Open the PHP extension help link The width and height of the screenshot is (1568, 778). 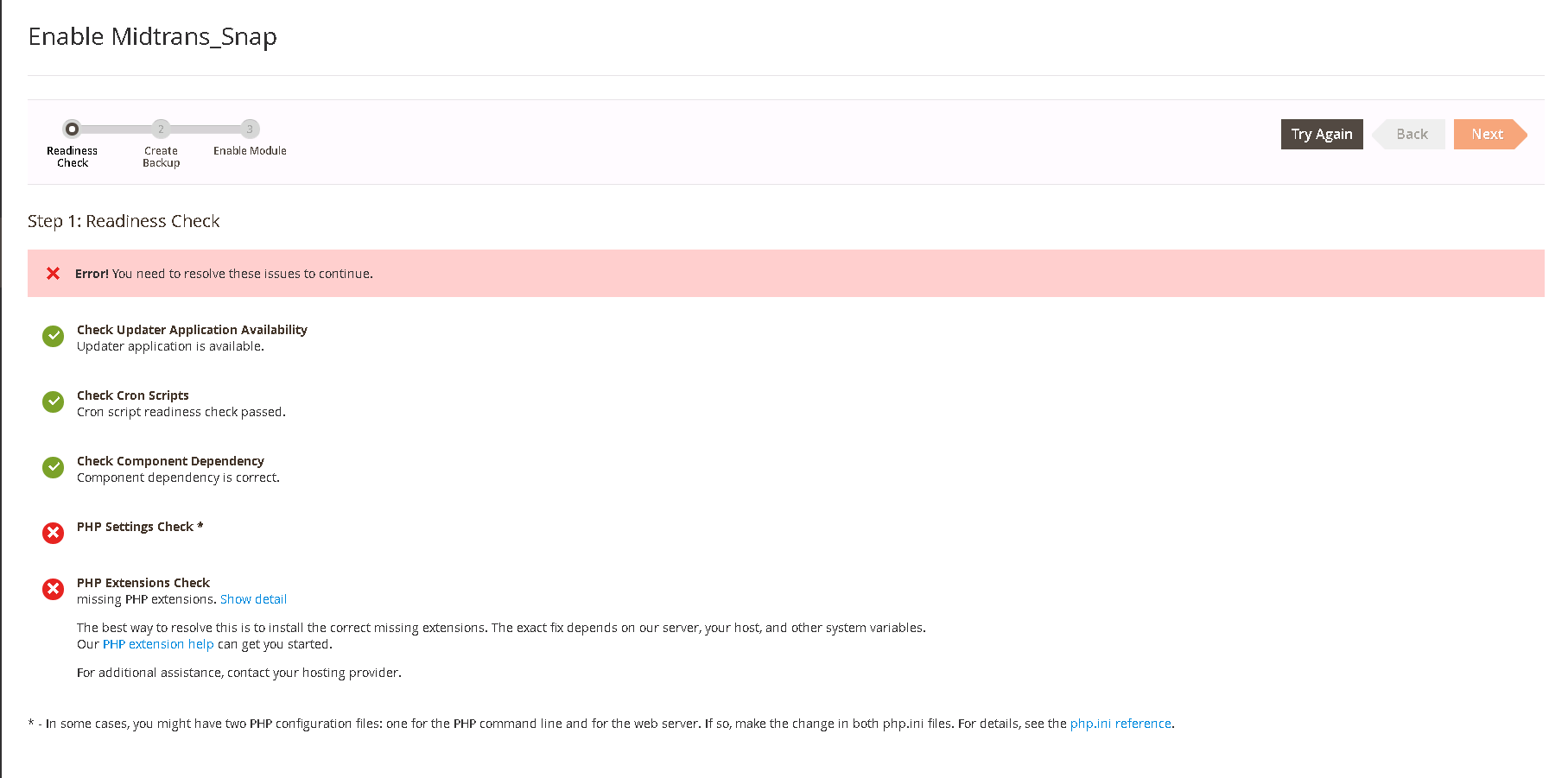coord(158,643)
